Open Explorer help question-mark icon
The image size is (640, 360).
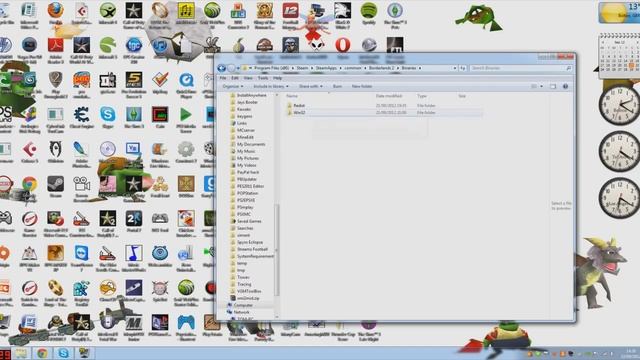click(565, 87)
